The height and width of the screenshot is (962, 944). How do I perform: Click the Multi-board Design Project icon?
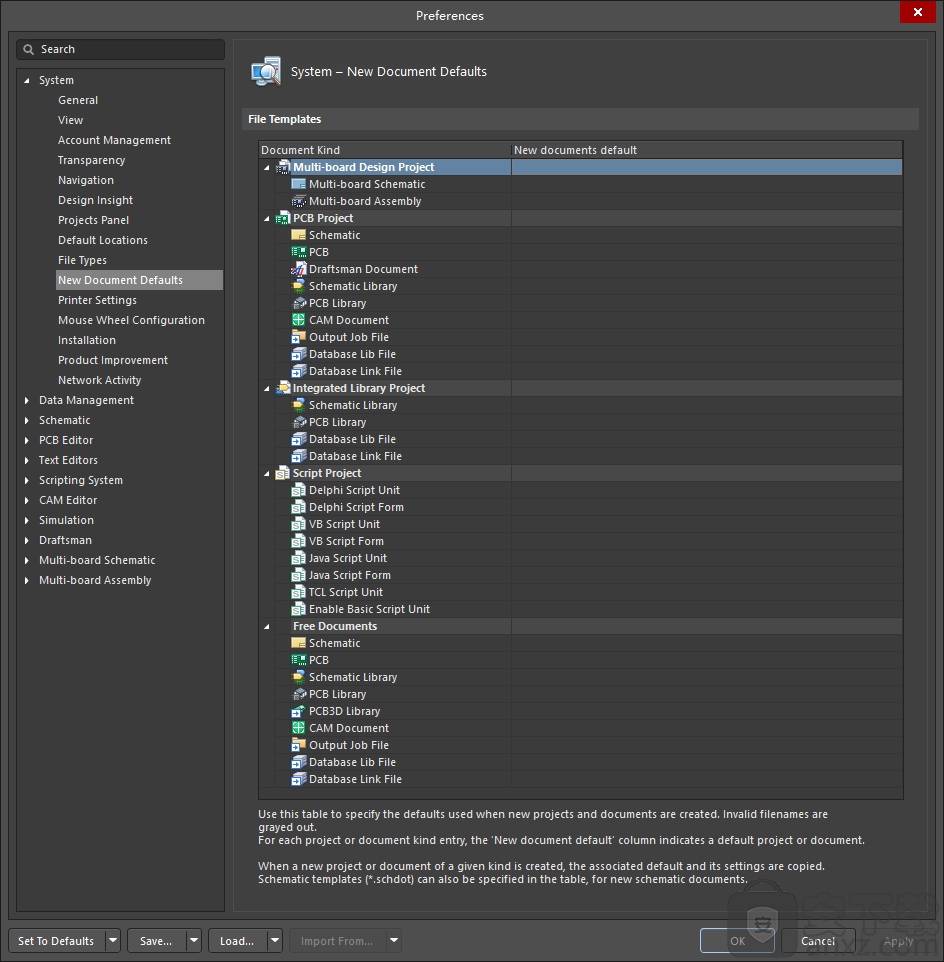[283, 167]
